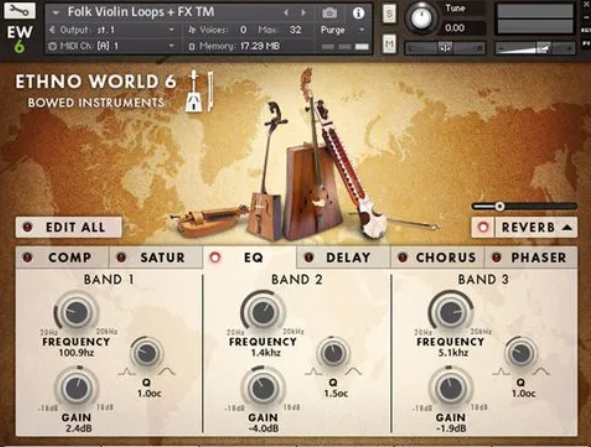Click Band 3 gain value -1.9dB
The image size is (591, 447).
451,428
